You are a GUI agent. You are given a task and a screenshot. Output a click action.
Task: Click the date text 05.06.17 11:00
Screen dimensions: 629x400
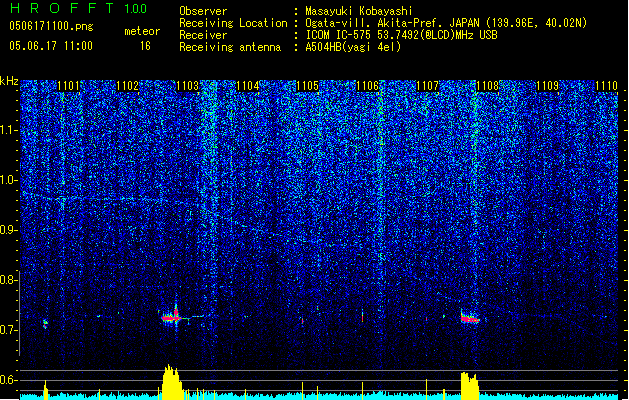[51, 46]
